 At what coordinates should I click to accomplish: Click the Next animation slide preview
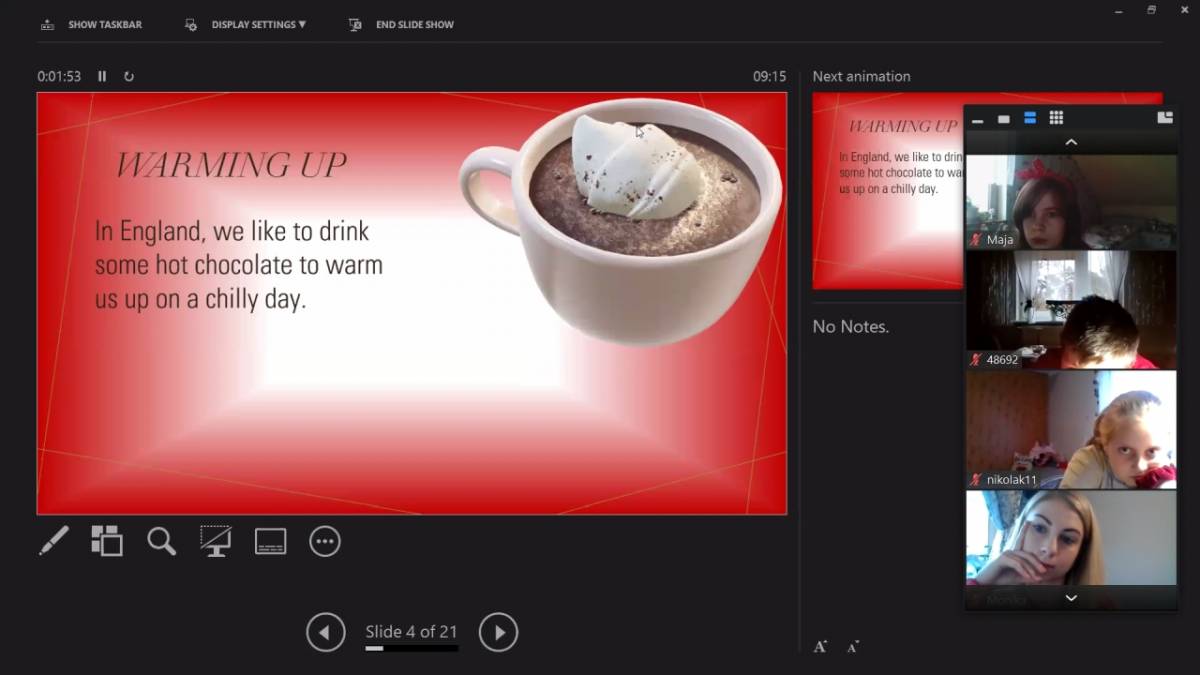[888, 190]
